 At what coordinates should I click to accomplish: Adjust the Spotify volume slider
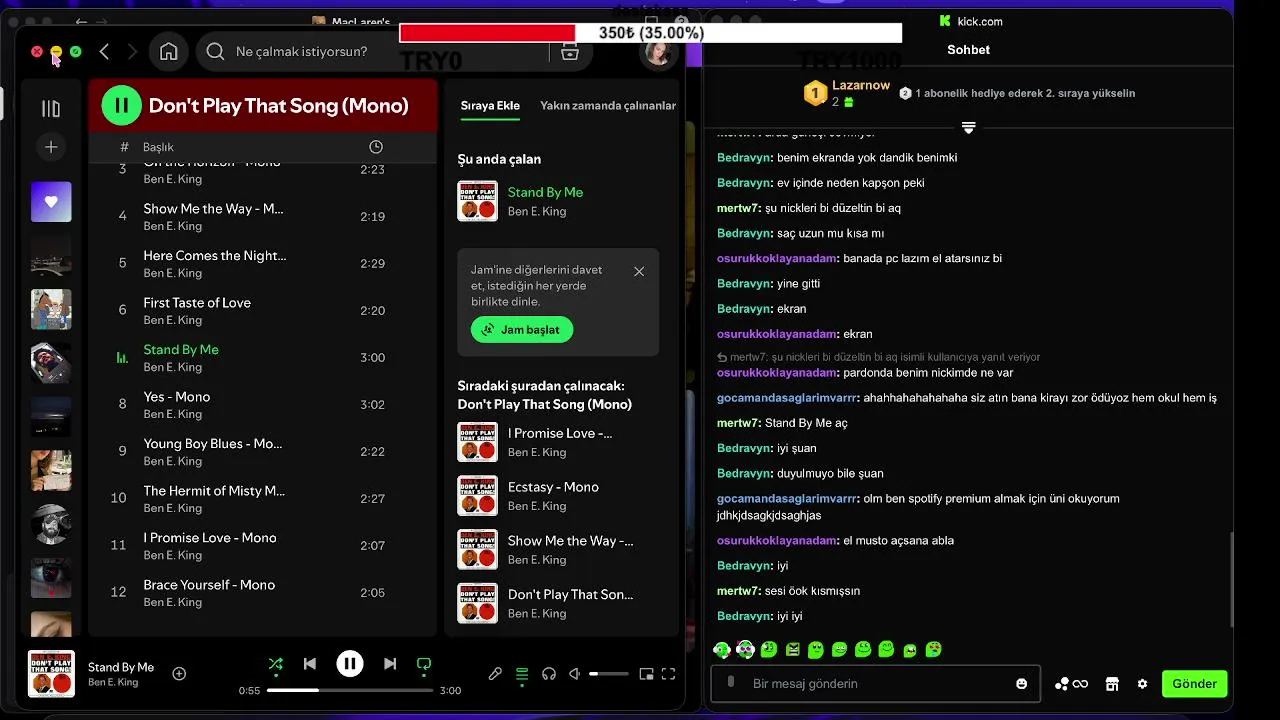click(x=609, y=674)
